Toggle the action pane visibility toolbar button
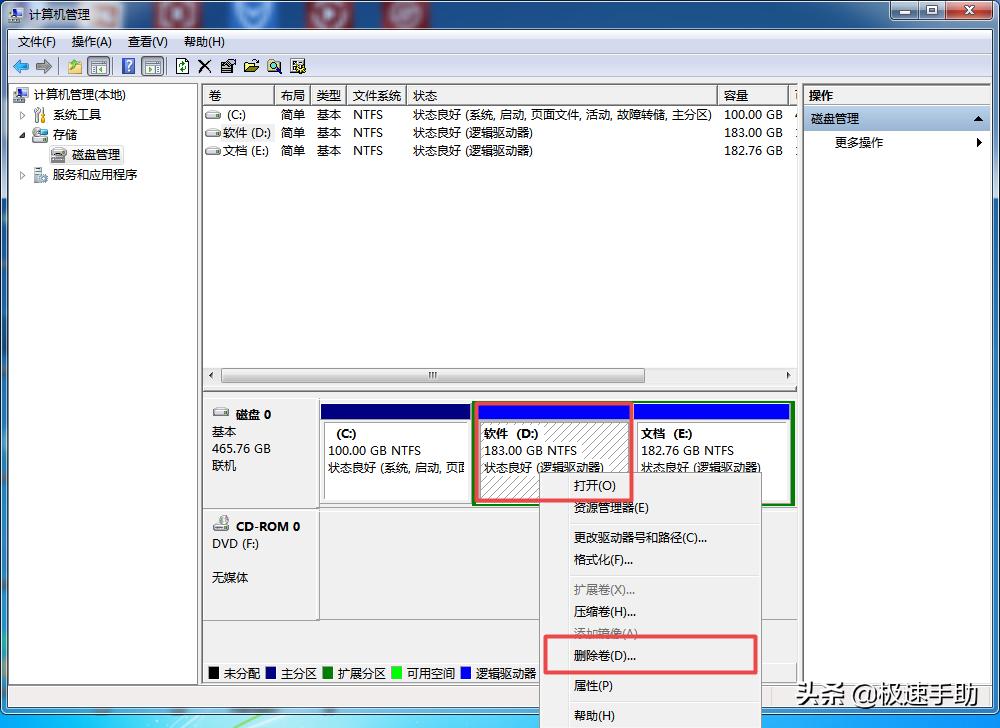Screen dimensions: 1000x728 [153, 66]
